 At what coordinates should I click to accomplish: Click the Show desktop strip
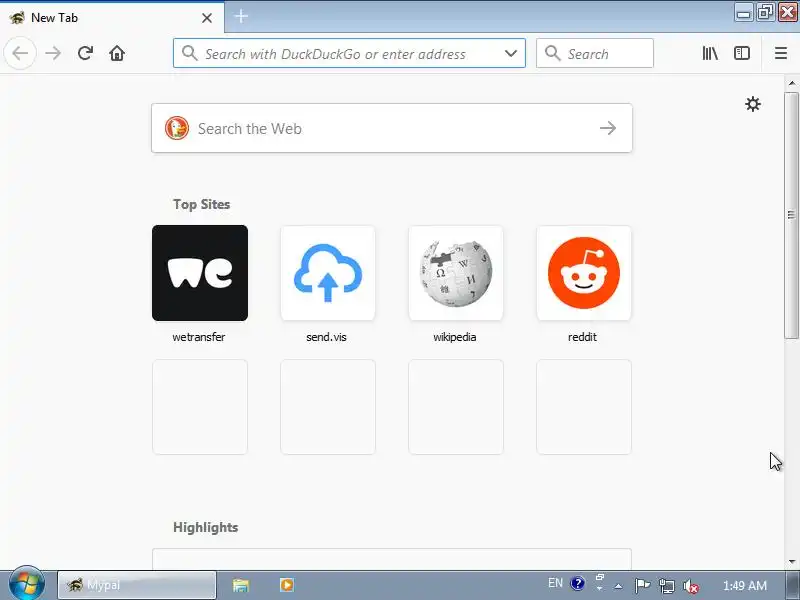793,585
